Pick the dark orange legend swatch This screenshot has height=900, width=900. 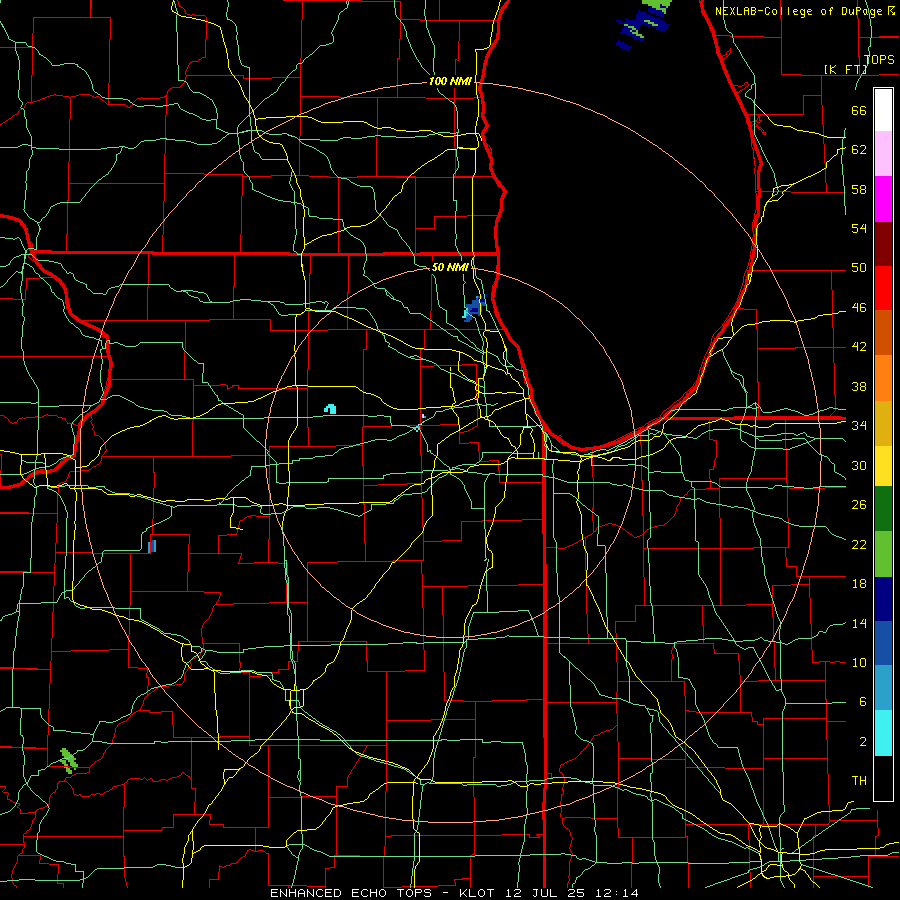pos(883,332)
